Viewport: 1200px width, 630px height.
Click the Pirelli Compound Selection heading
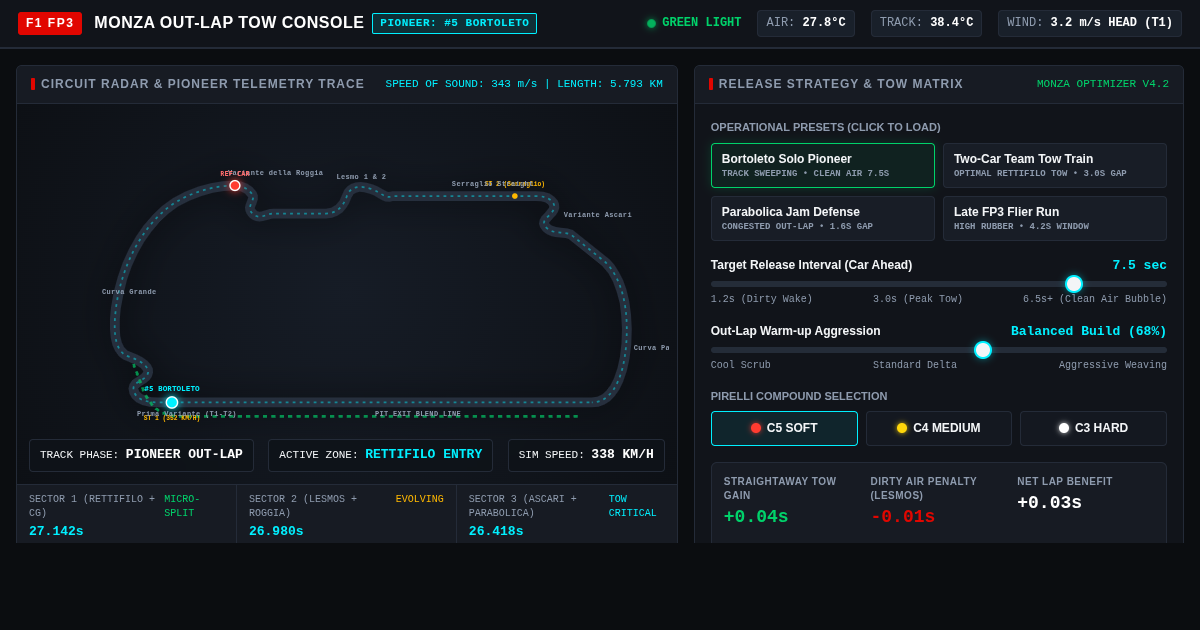tap(799, 396)
